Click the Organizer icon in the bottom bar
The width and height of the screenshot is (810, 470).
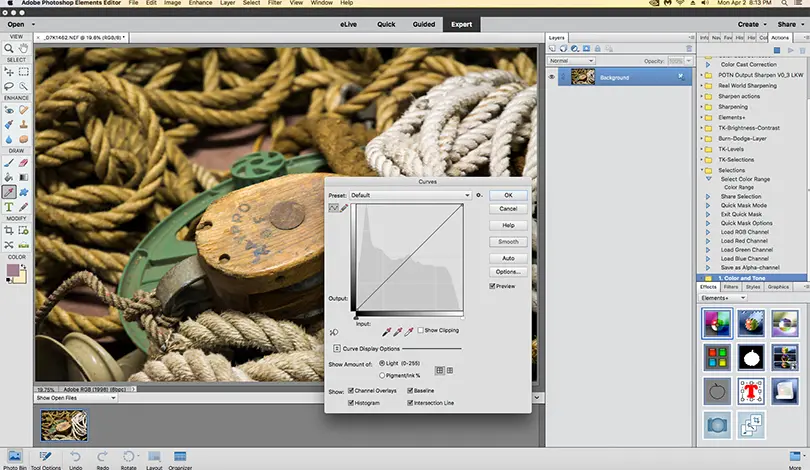pos(181,457)
